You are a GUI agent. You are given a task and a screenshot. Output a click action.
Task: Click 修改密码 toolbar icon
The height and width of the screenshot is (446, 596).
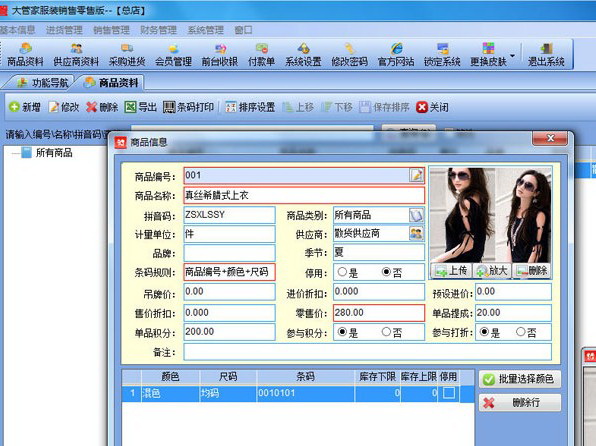[x=350, y=55]
